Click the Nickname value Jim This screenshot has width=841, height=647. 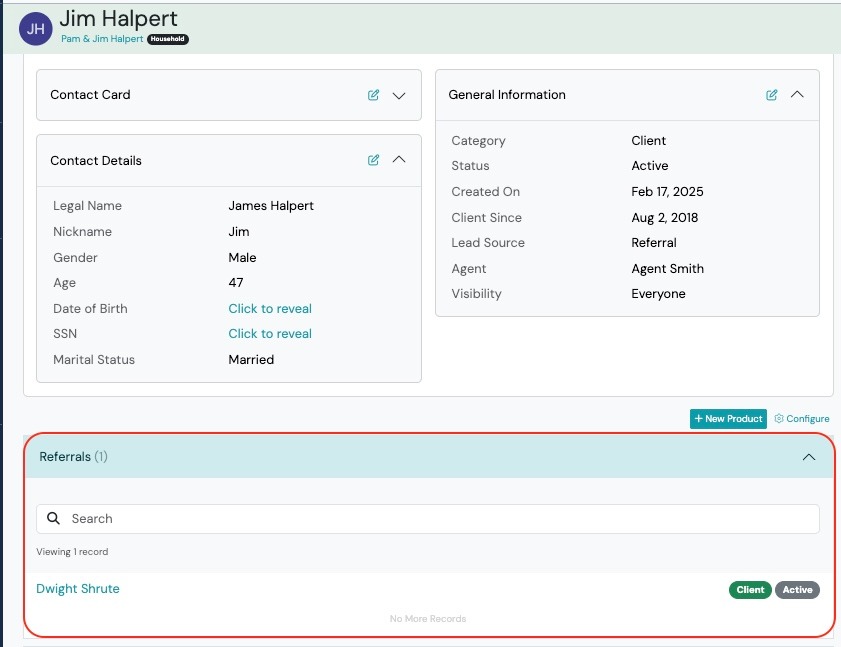[x=239, y=232]
